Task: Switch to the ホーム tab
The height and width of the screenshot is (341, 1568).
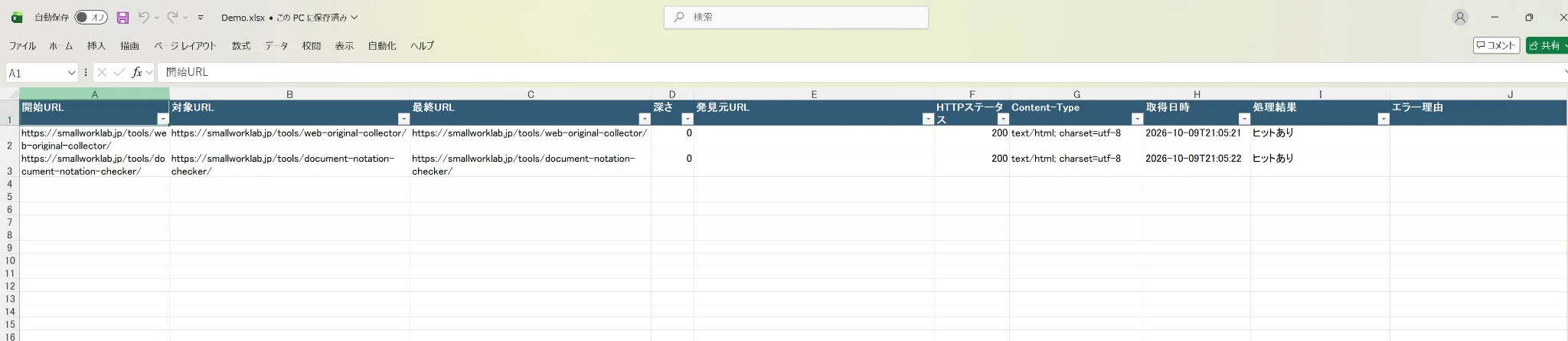Action: tap(60, 46)
